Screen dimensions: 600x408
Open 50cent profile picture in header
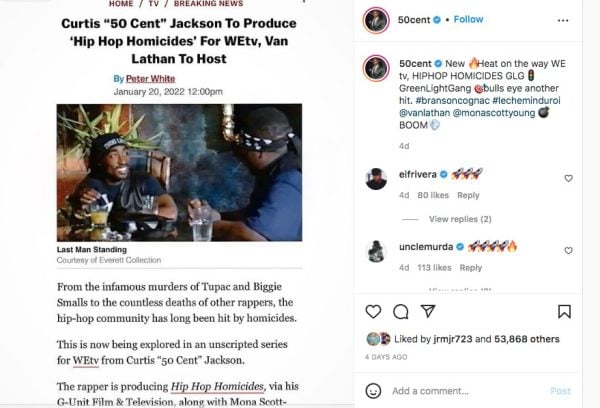coord(376,20)
